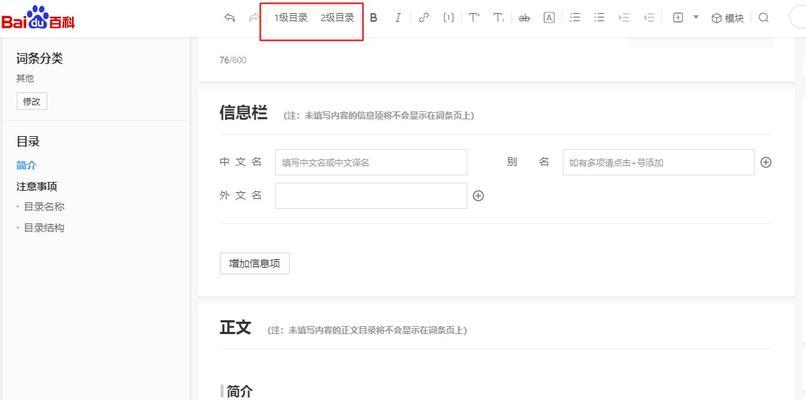Image resolution: width=806 pixels, height=400 pixels.
Task: Click the 修改 button under 词条分类
Action: pyautogui.click(x=32, y=101)
